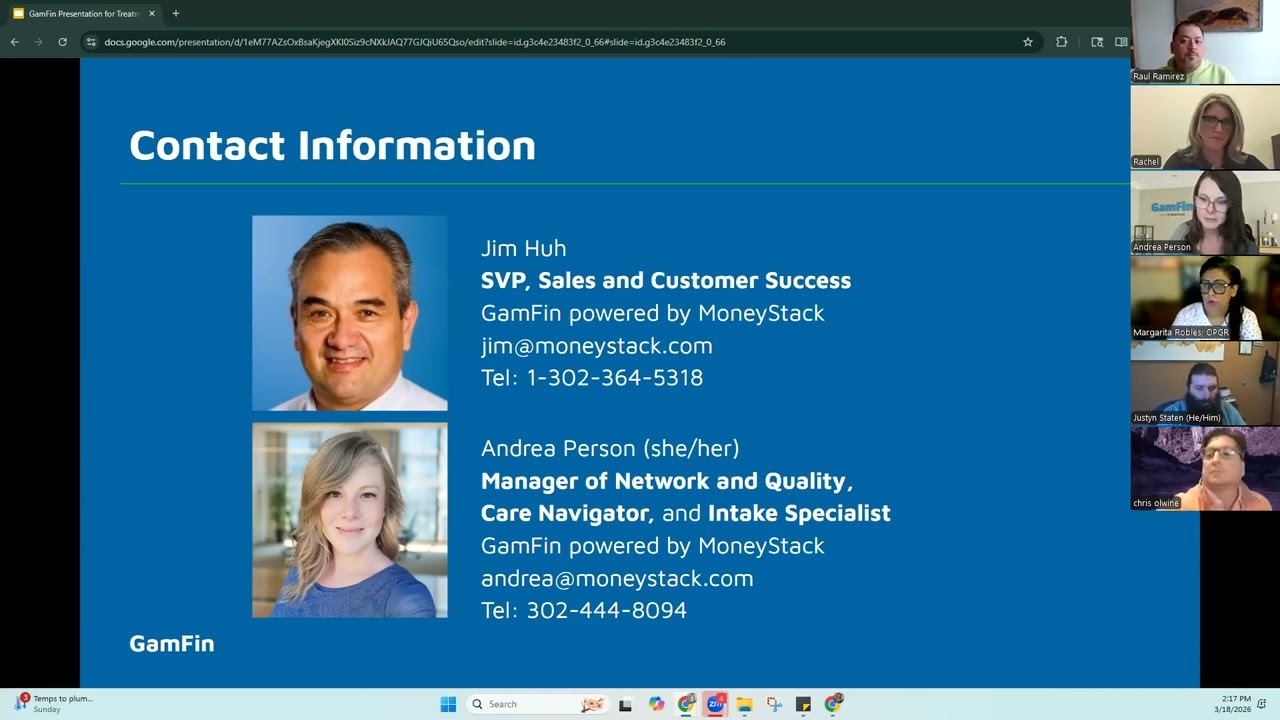Open a new browser tab
This screenshot has height=720, width=1280.
point(176,14)
